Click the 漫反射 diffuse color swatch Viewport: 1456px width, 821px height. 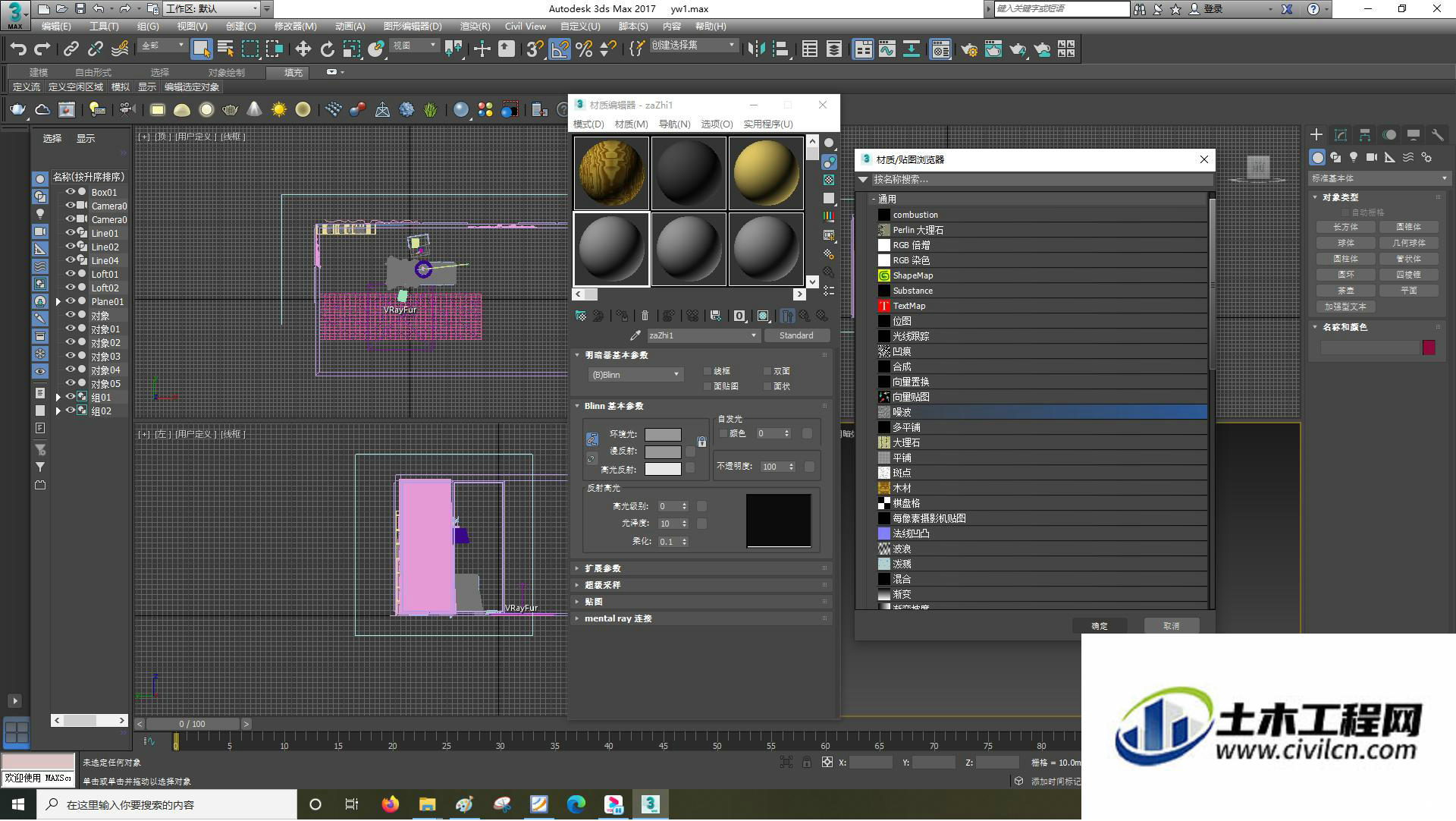pyautogui.click(x=663, y=451)
